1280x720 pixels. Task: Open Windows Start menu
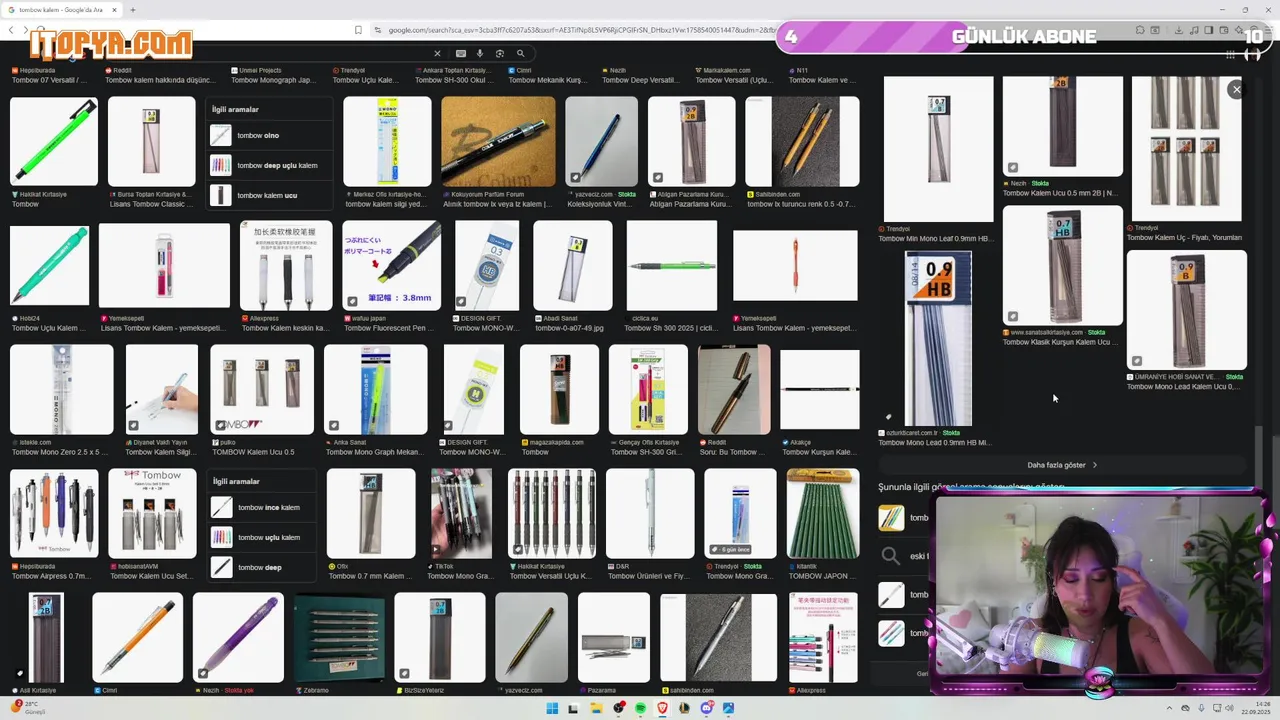(x=551, y=708)
